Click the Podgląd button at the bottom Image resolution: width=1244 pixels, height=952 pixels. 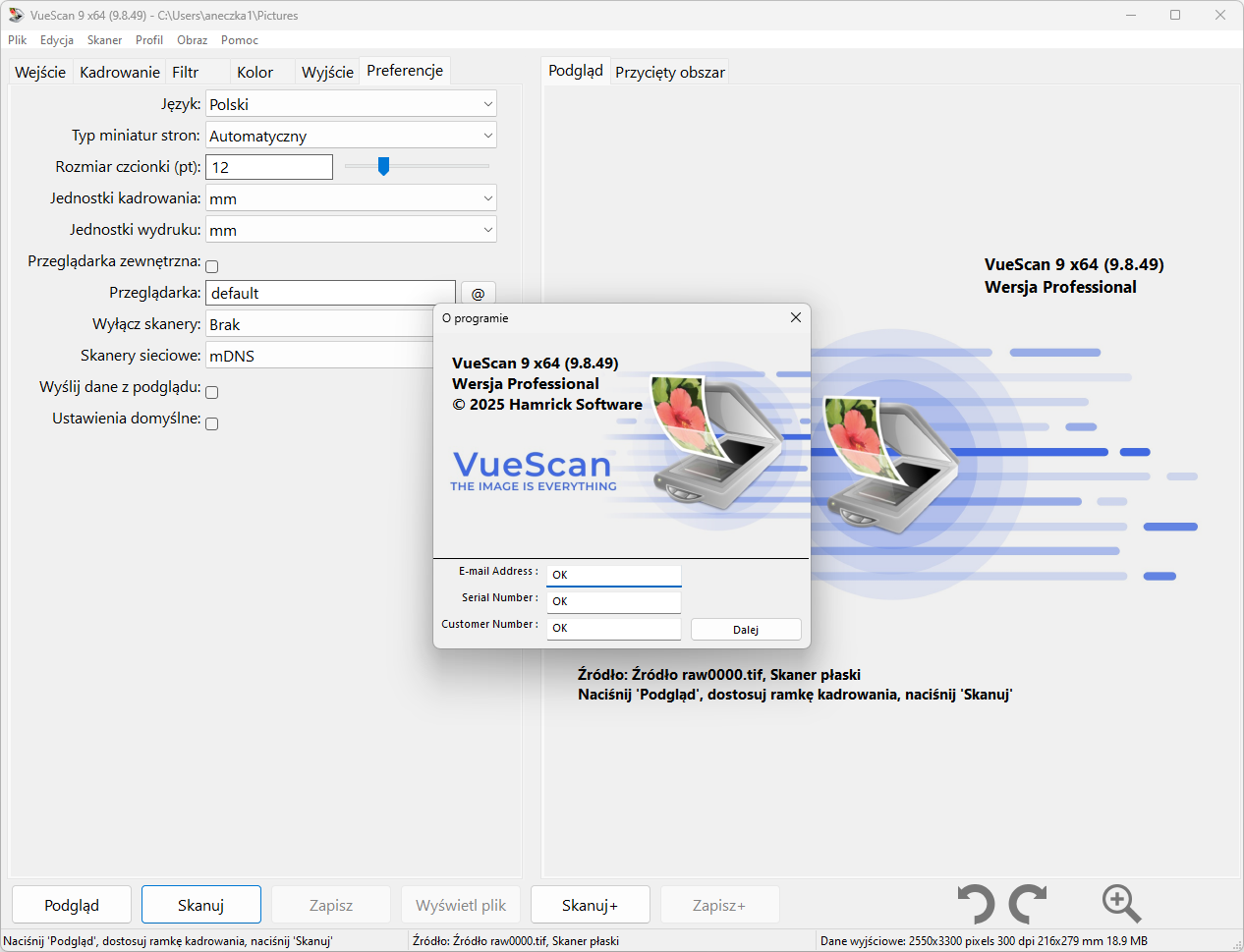click(72, 905)
